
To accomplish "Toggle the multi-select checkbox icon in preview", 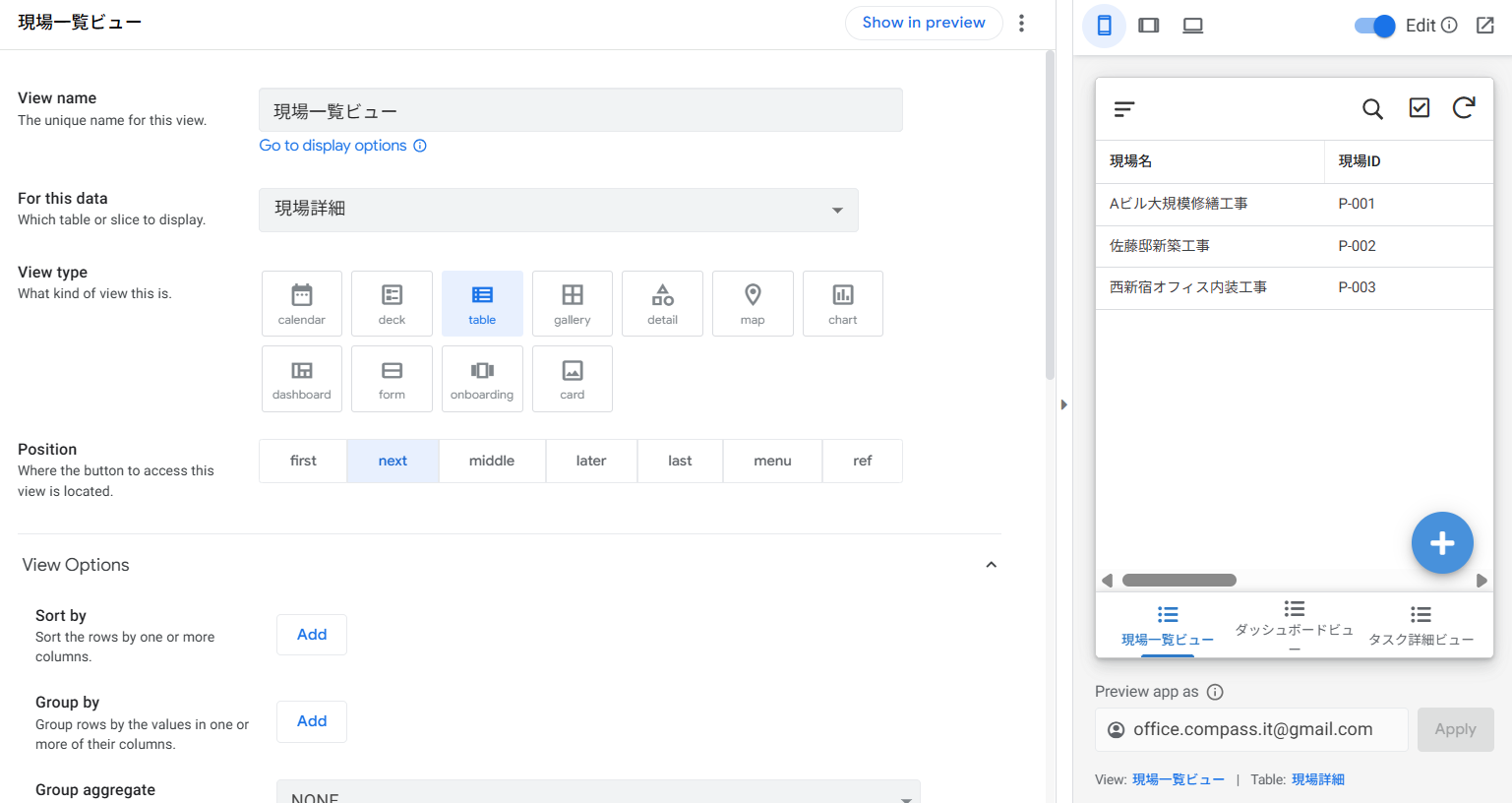I will tap(1419, 108).
